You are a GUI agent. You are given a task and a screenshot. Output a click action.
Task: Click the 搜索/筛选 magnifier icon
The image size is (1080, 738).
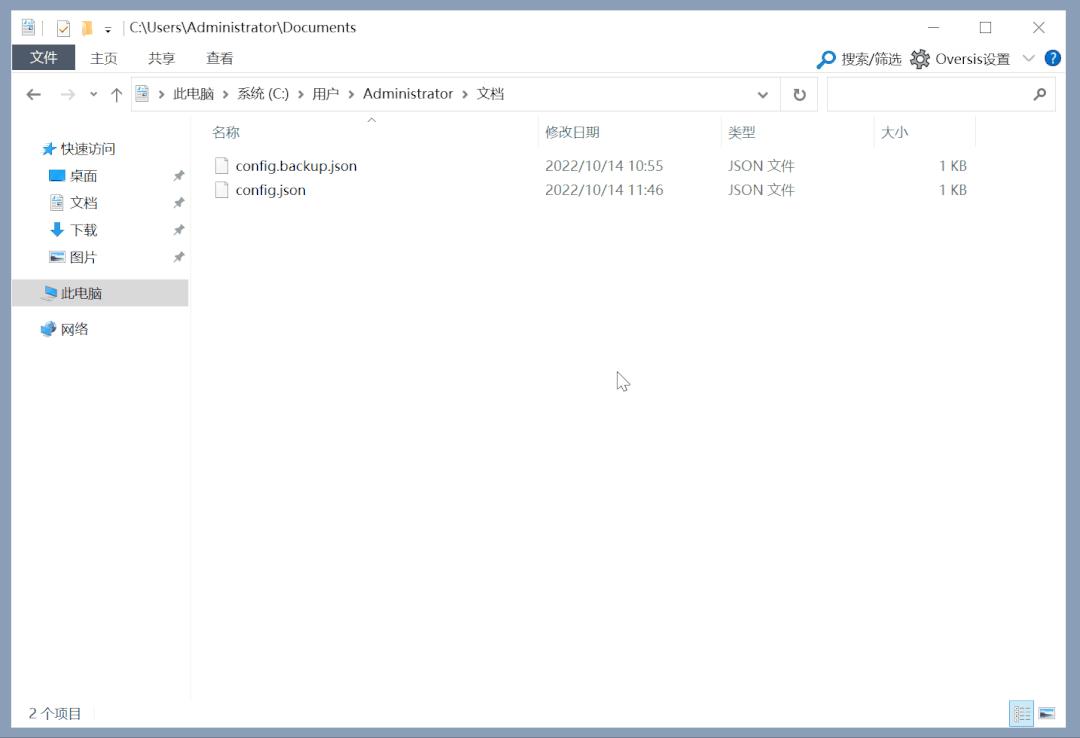click(826, 58)
